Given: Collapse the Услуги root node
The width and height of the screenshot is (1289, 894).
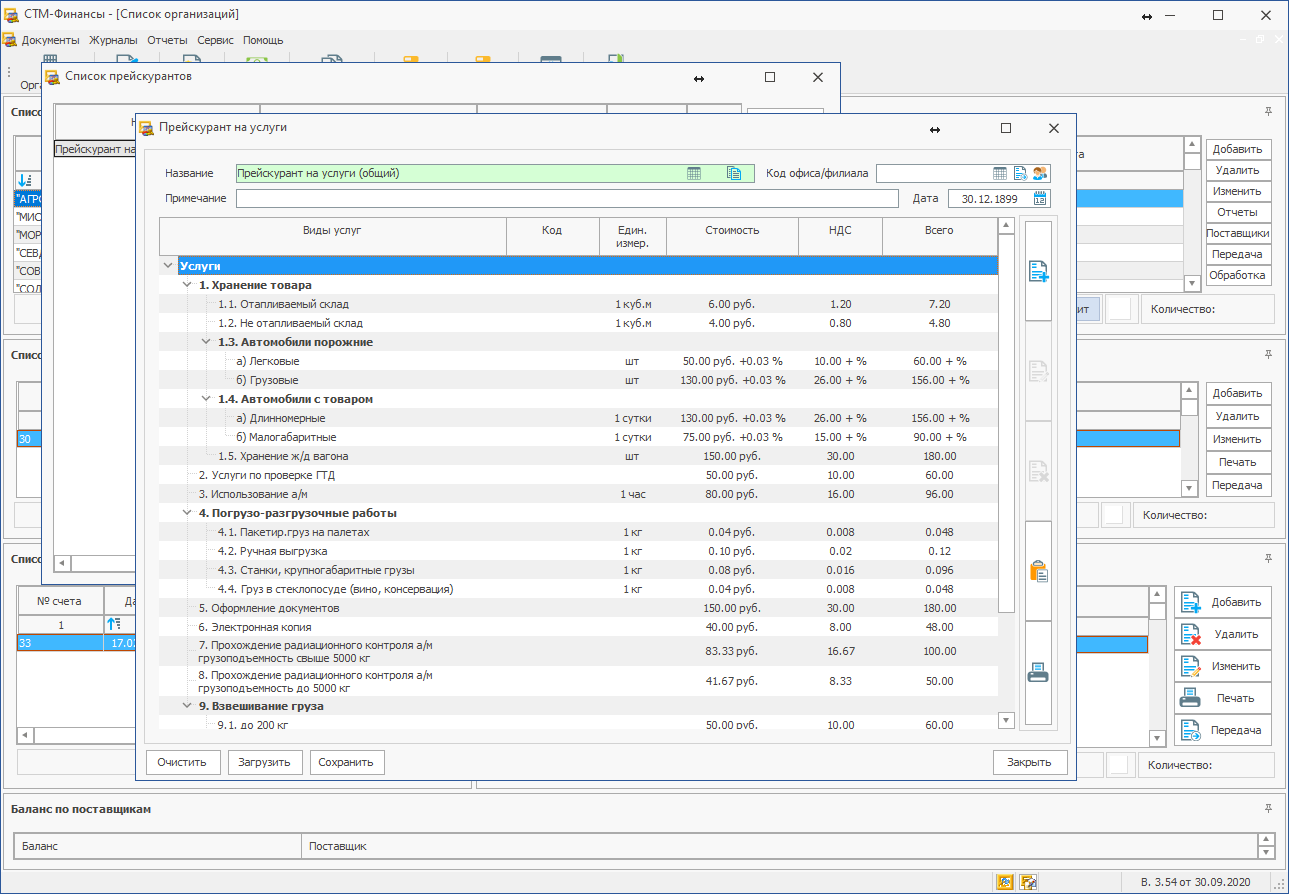Looking at the screenshot, I should coord(167,266).
